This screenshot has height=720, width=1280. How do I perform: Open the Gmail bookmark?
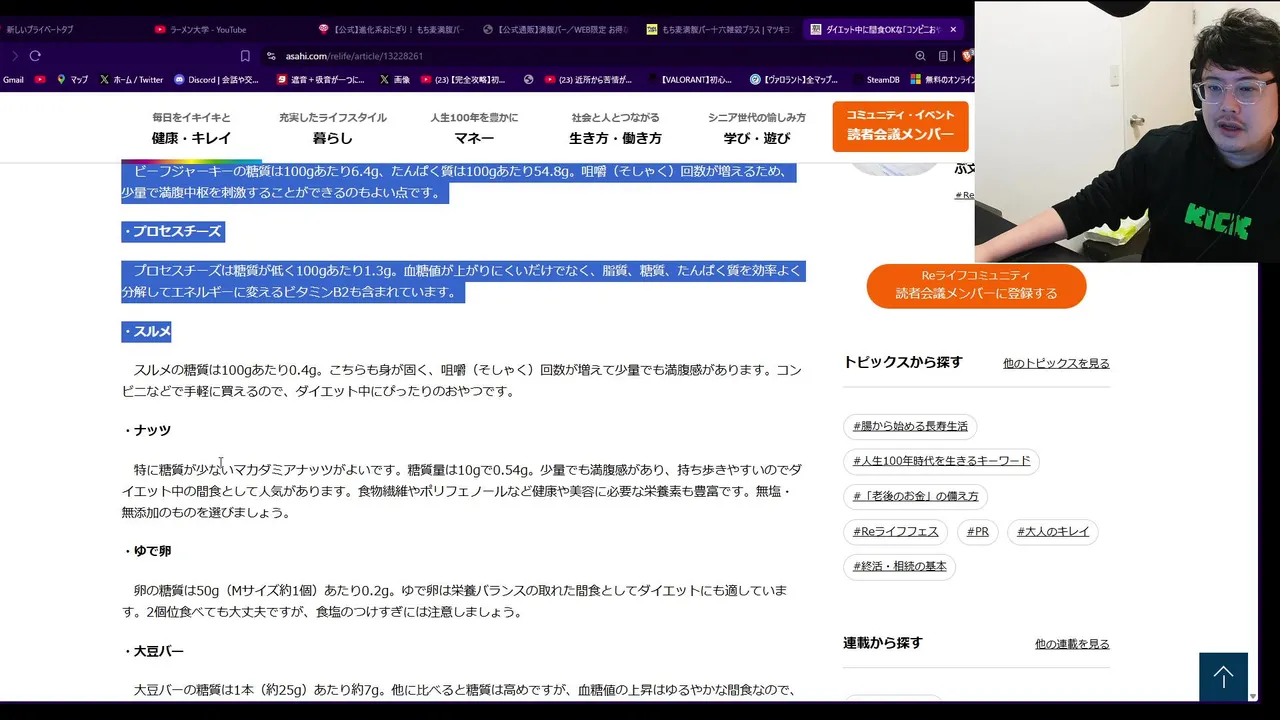13,80
